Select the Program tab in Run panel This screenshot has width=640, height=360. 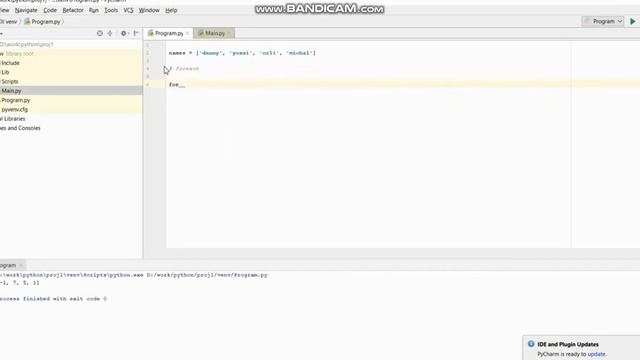tap(8, 265)
